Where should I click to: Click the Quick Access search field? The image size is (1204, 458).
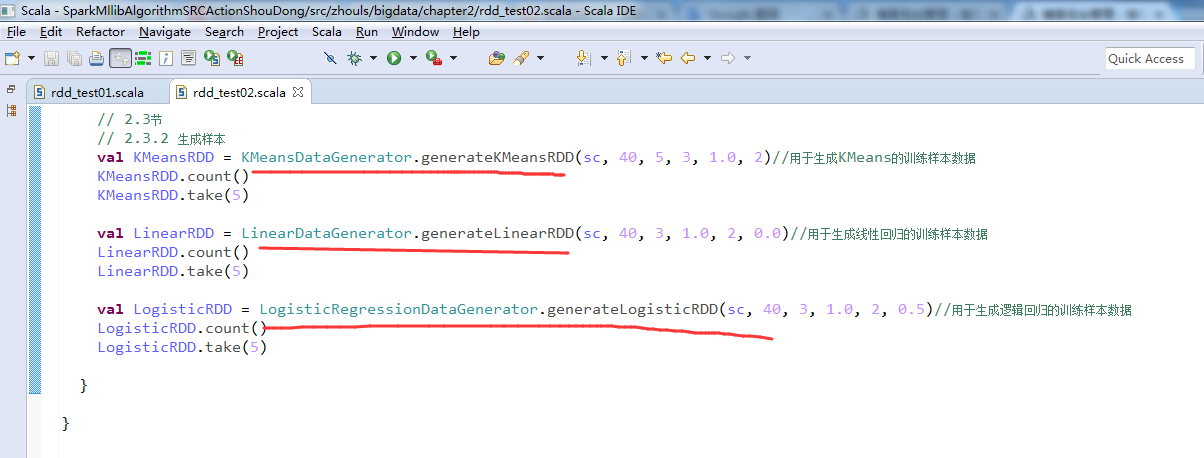tap(1149, 59)
